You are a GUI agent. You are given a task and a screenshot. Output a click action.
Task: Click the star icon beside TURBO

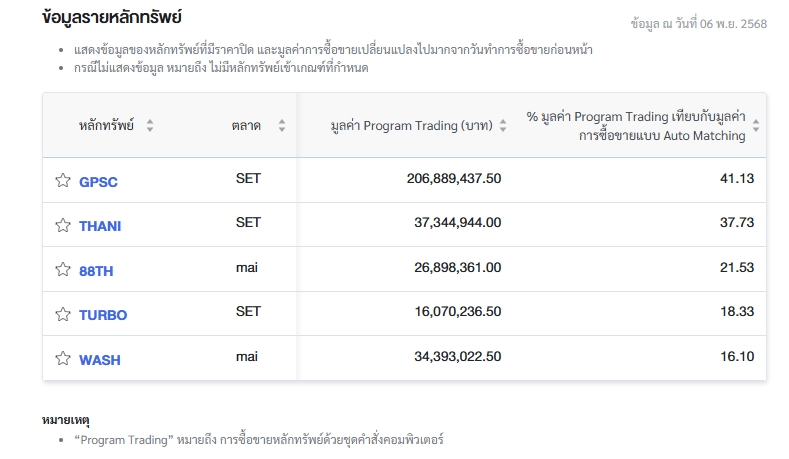point(63,314)
